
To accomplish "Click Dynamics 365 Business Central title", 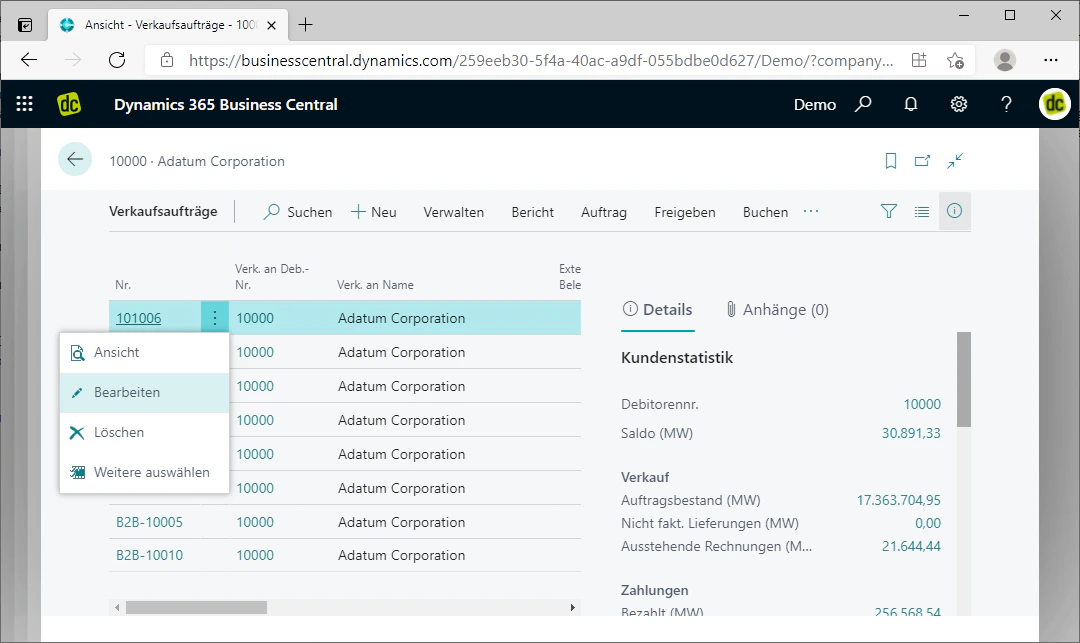I will tap(226, 105).
